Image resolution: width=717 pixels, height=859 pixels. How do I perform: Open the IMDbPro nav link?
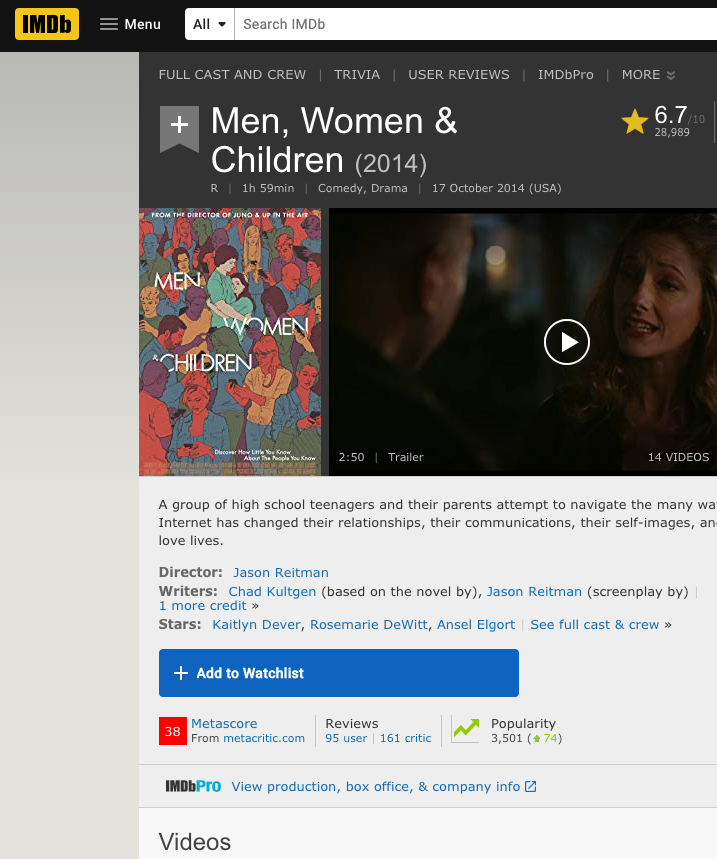565,75
